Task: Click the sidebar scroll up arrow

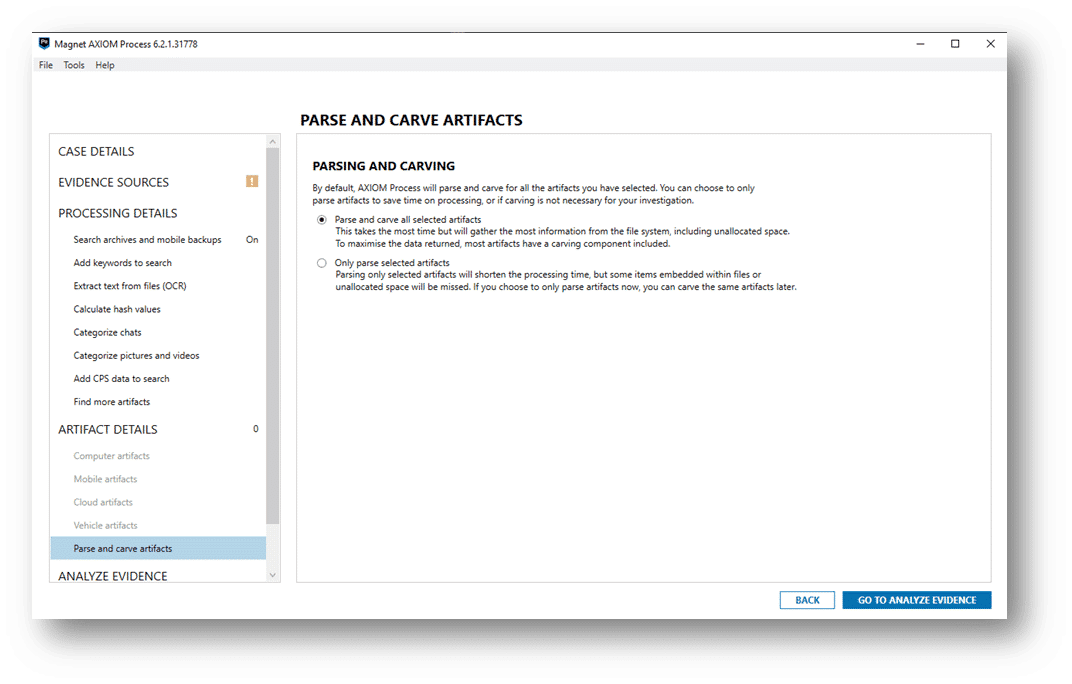Action: [x=273, y=142]
